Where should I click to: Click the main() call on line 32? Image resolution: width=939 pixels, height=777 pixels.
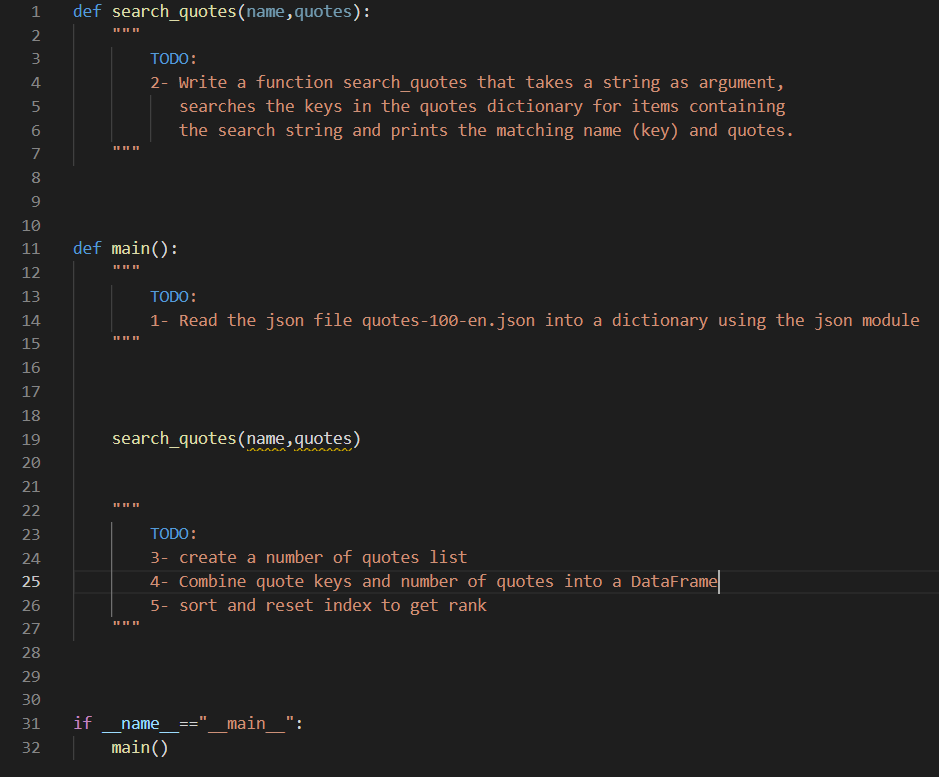138,747
